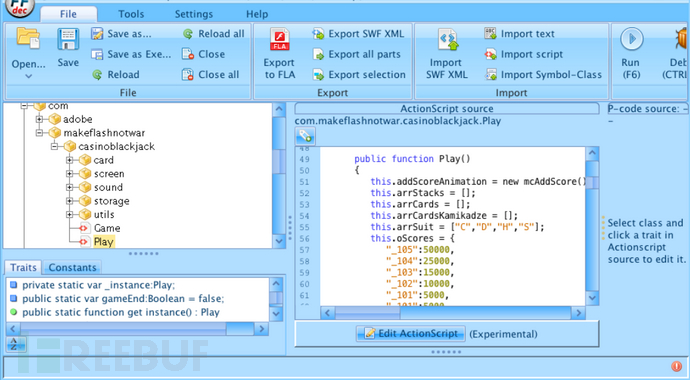Click Export selection

[x=359, y=75]
